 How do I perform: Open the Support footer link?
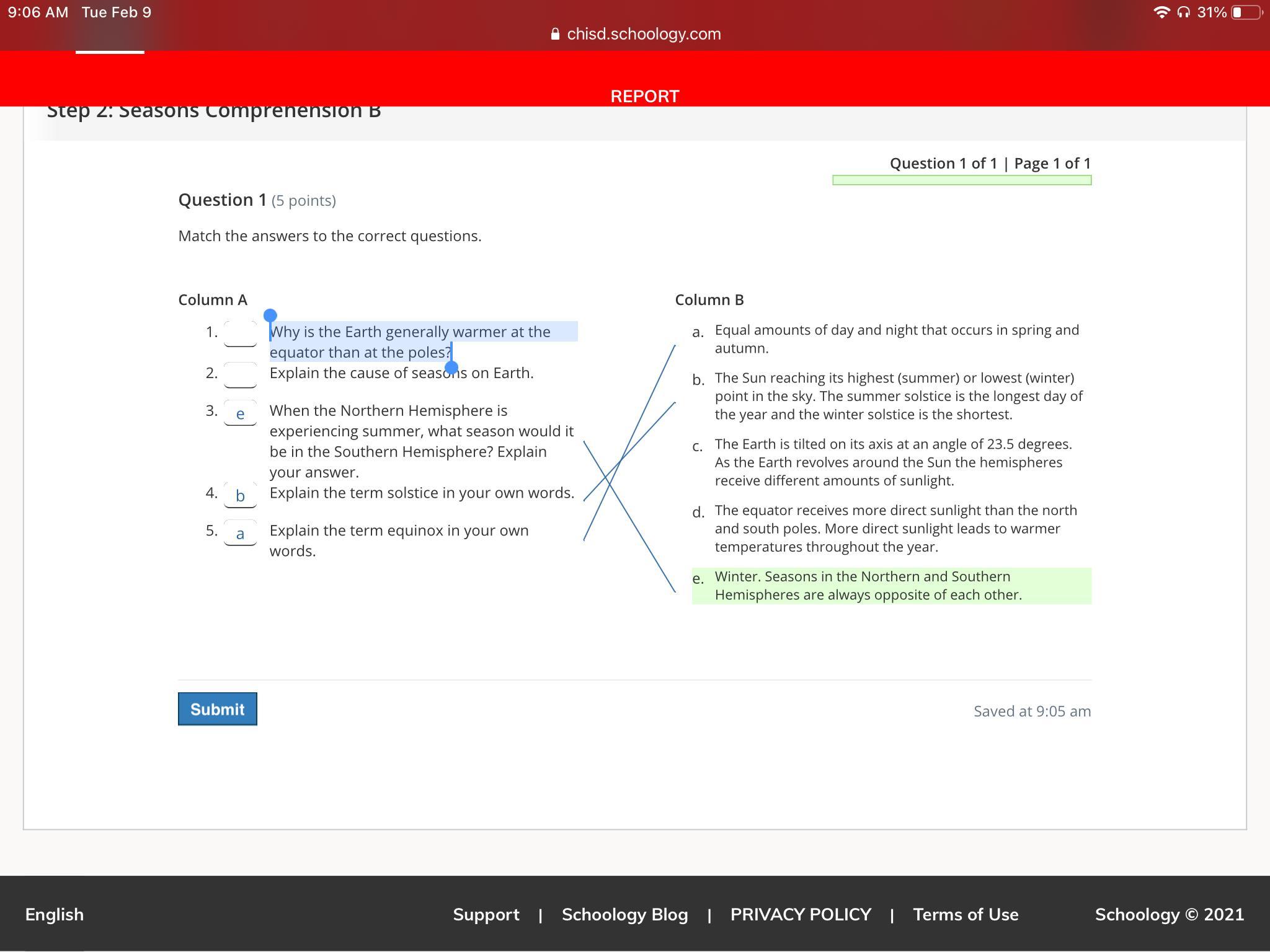coord(486,914)
